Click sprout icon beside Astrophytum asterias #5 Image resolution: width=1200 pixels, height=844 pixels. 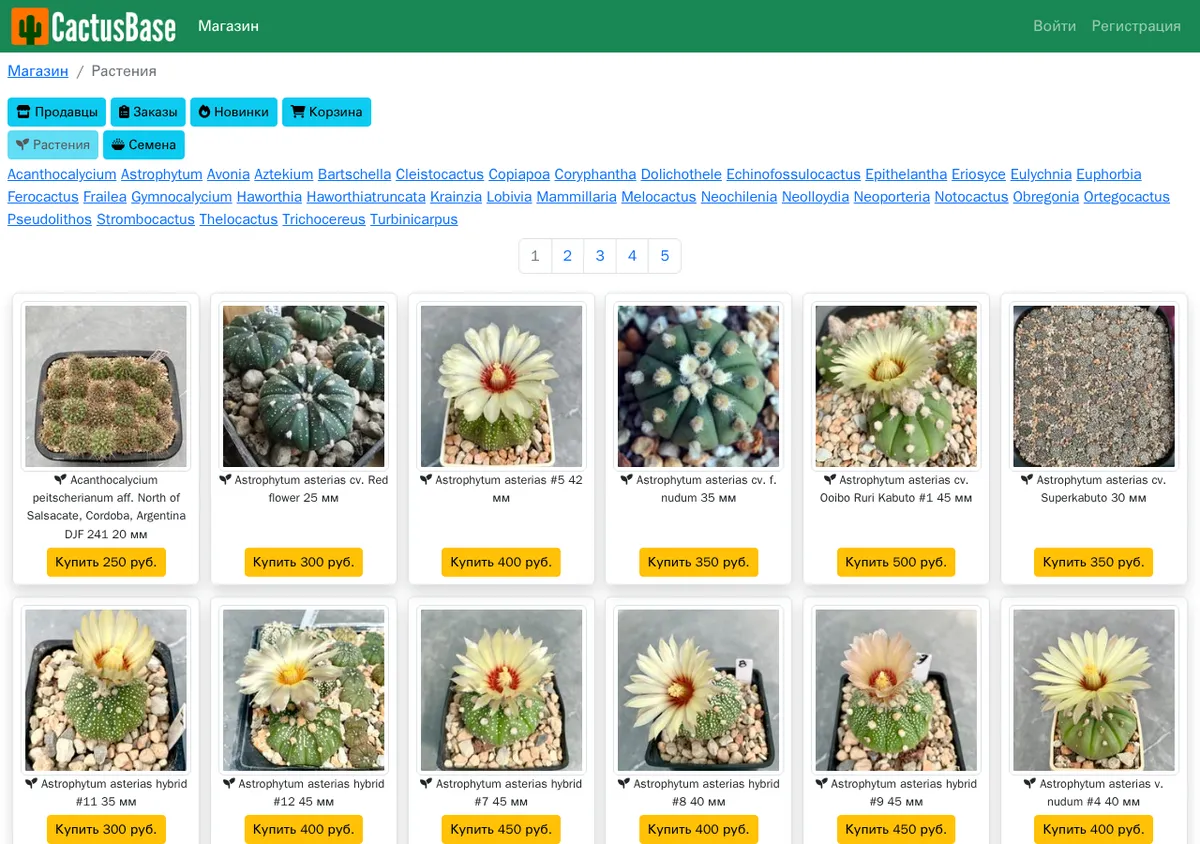point(426,481)
